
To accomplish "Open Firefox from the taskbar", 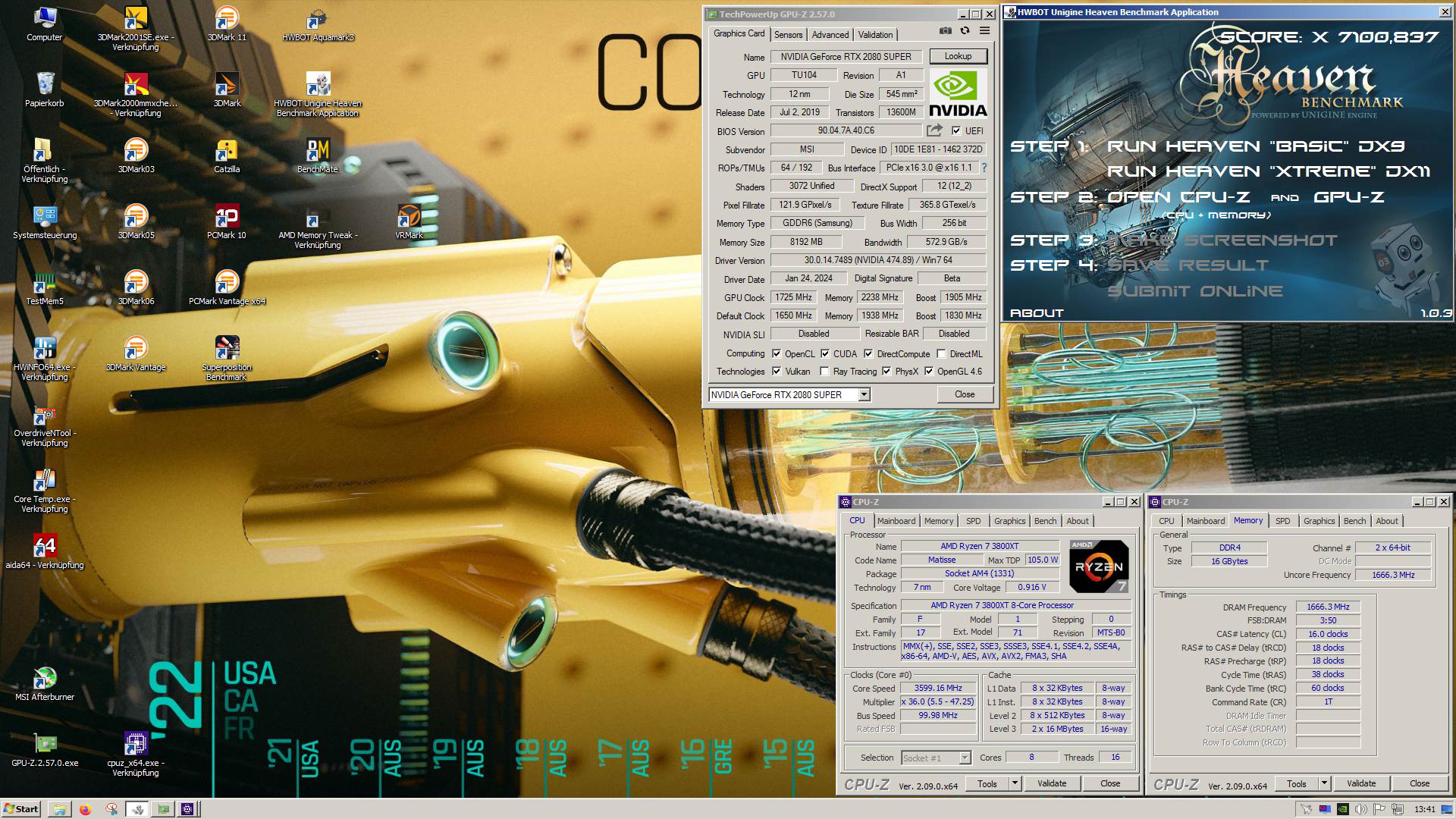I will coord(85,809).
